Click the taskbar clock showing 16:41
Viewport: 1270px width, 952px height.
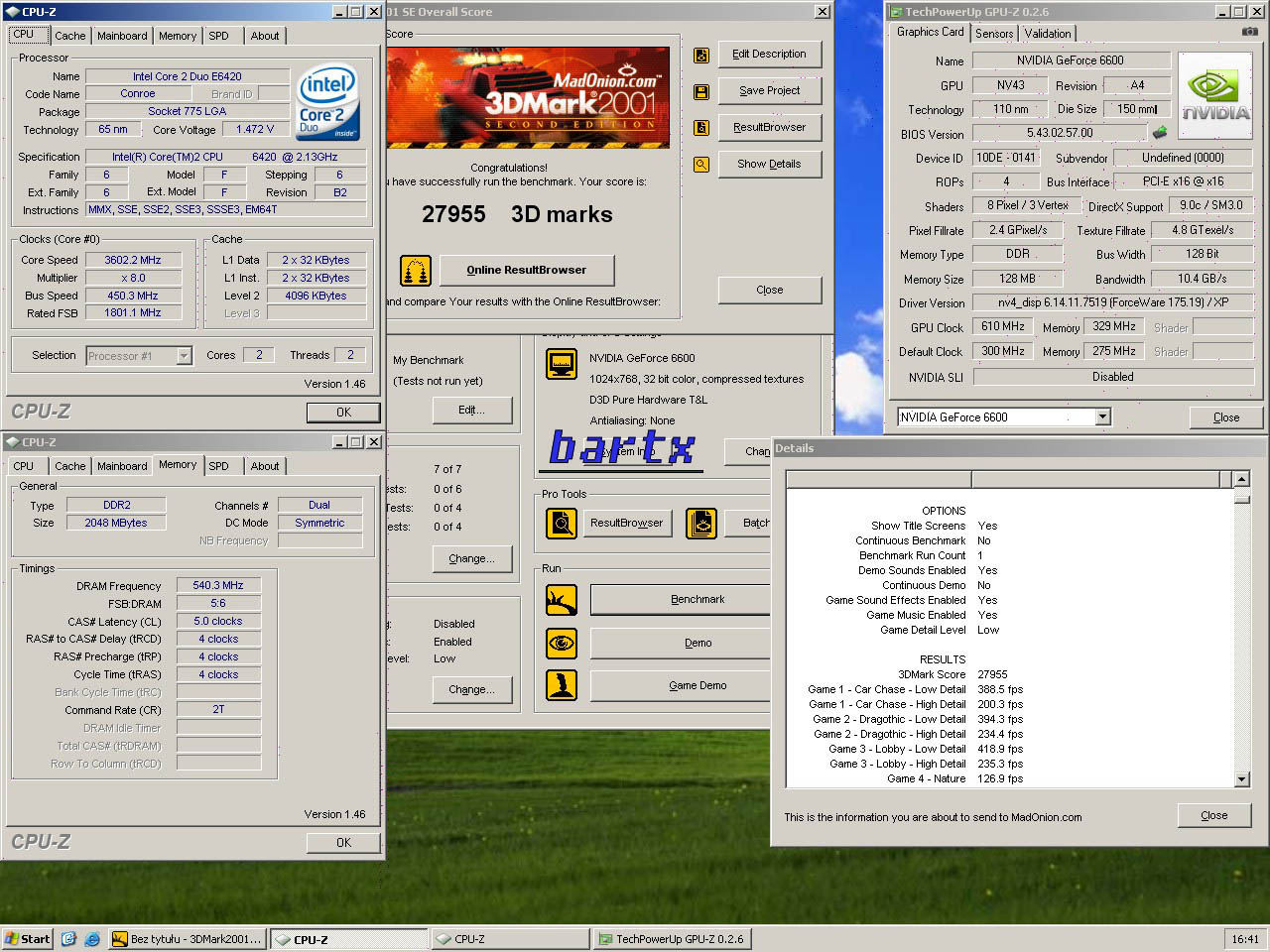coord(1245,939)
